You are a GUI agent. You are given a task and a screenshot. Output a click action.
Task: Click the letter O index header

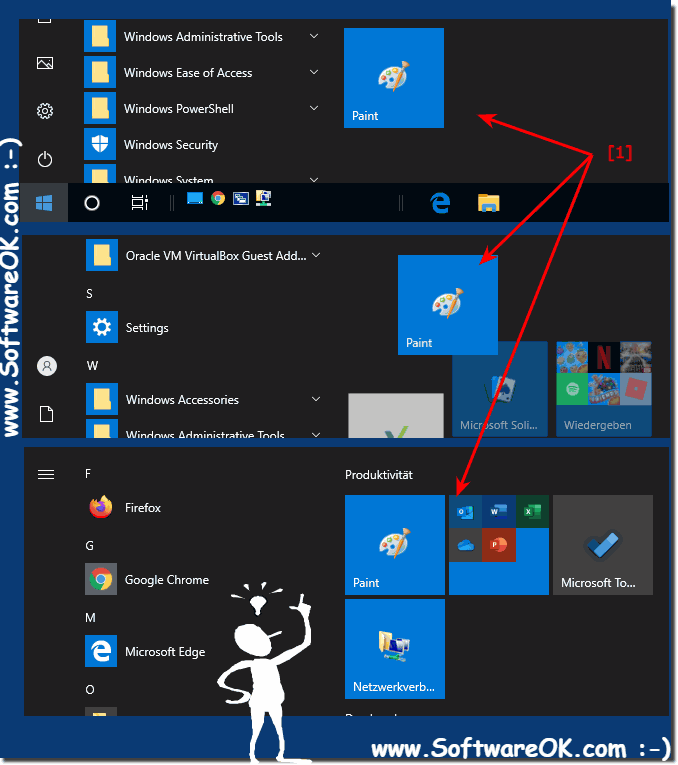(x=90, y=689)
